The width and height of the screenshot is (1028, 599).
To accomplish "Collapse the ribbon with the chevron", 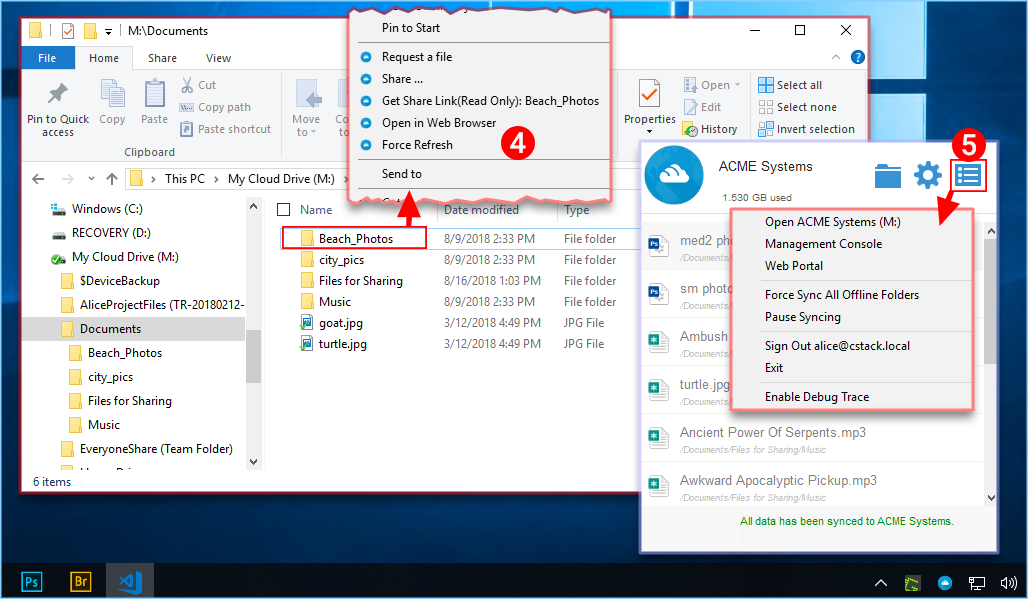I will coord(836,58).
